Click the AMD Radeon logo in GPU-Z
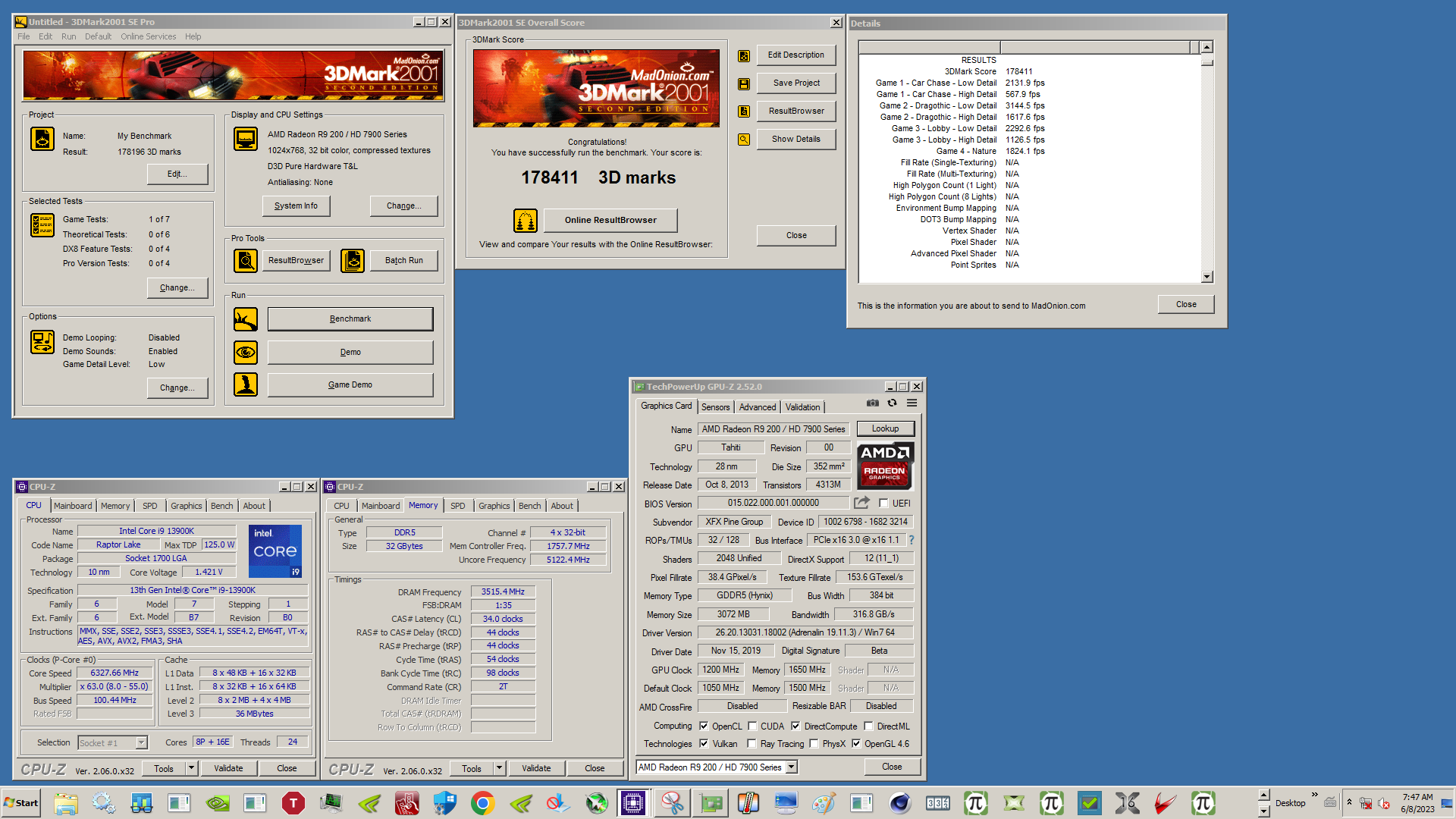Image resolution: width=1456 pixels, height=819 pixels. 885,465
